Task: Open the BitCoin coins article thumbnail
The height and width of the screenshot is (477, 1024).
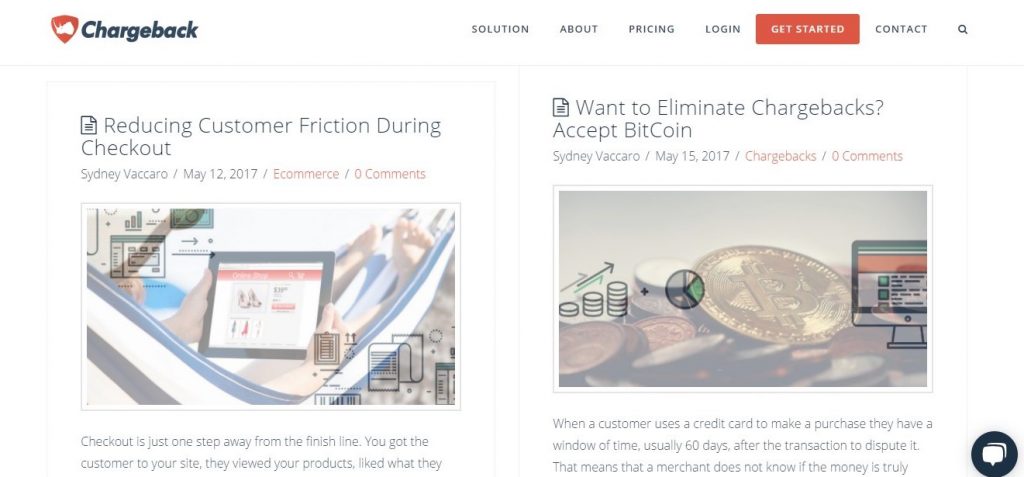Action: [x=743, y=289]
